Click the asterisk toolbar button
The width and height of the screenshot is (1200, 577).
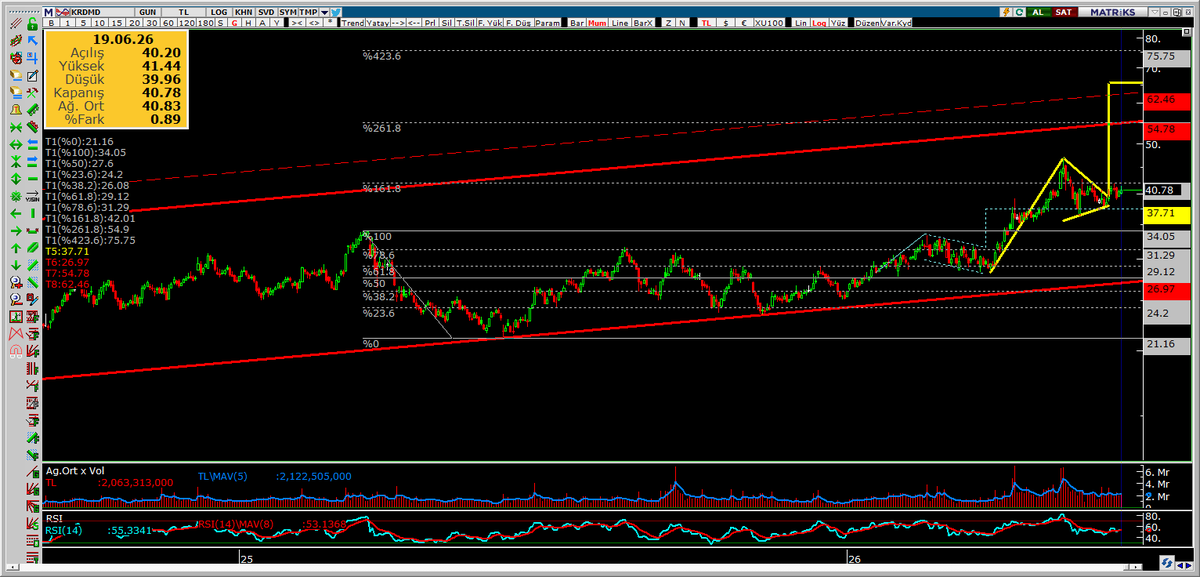[330, 23]
